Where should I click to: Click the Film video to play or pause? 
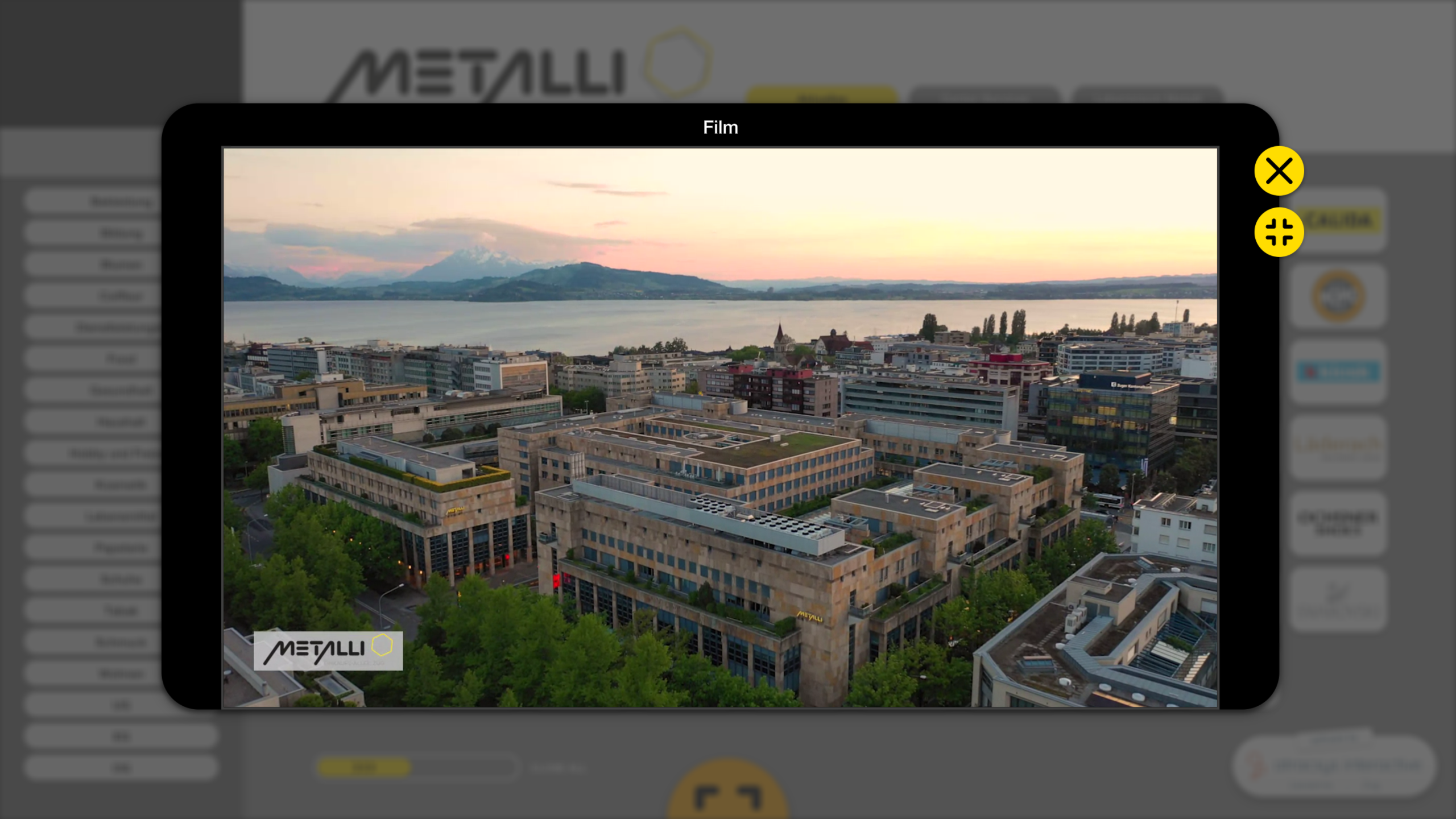coord(720,428)
